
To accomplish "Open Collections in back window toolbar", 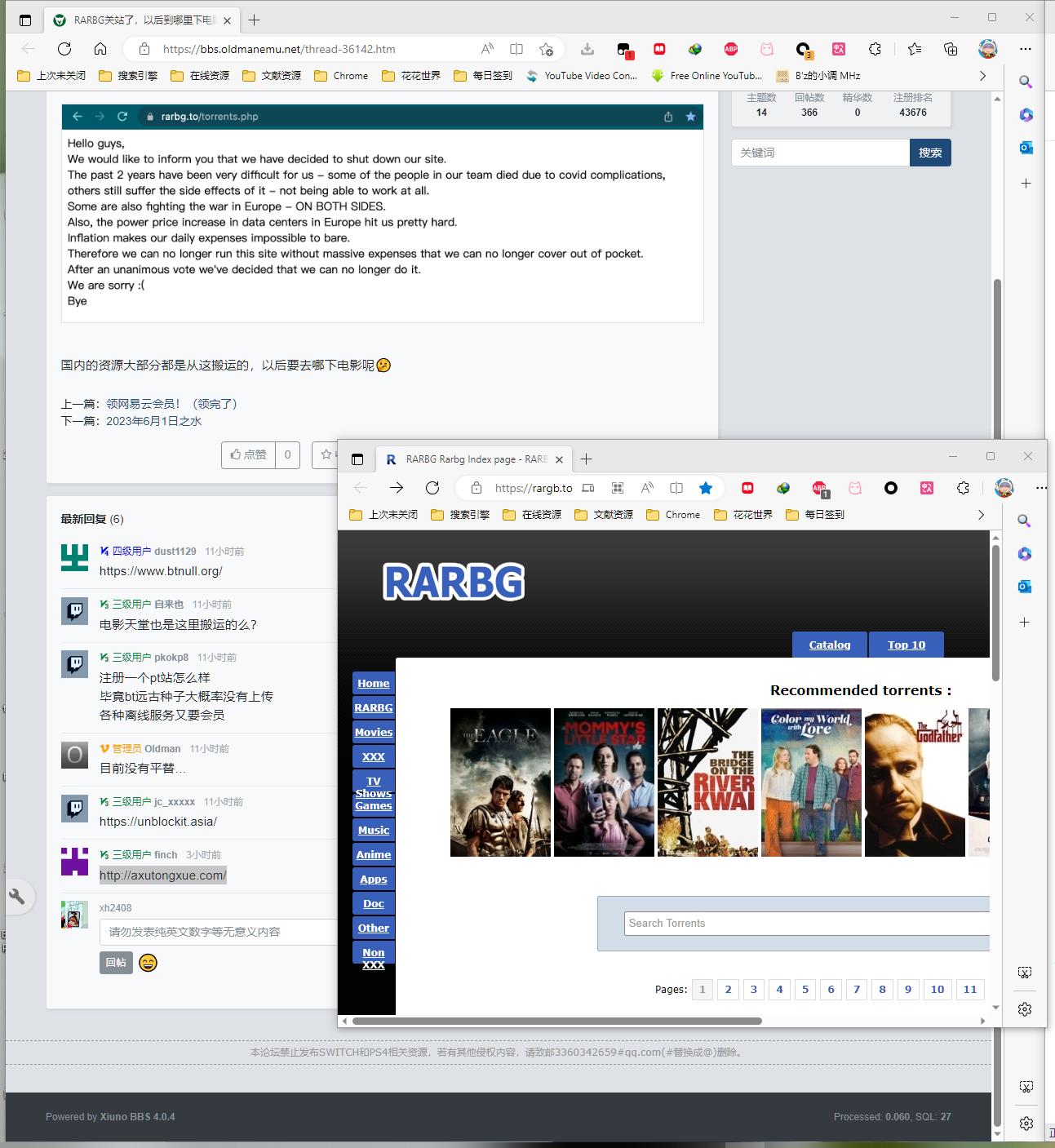I will (951, 49).
